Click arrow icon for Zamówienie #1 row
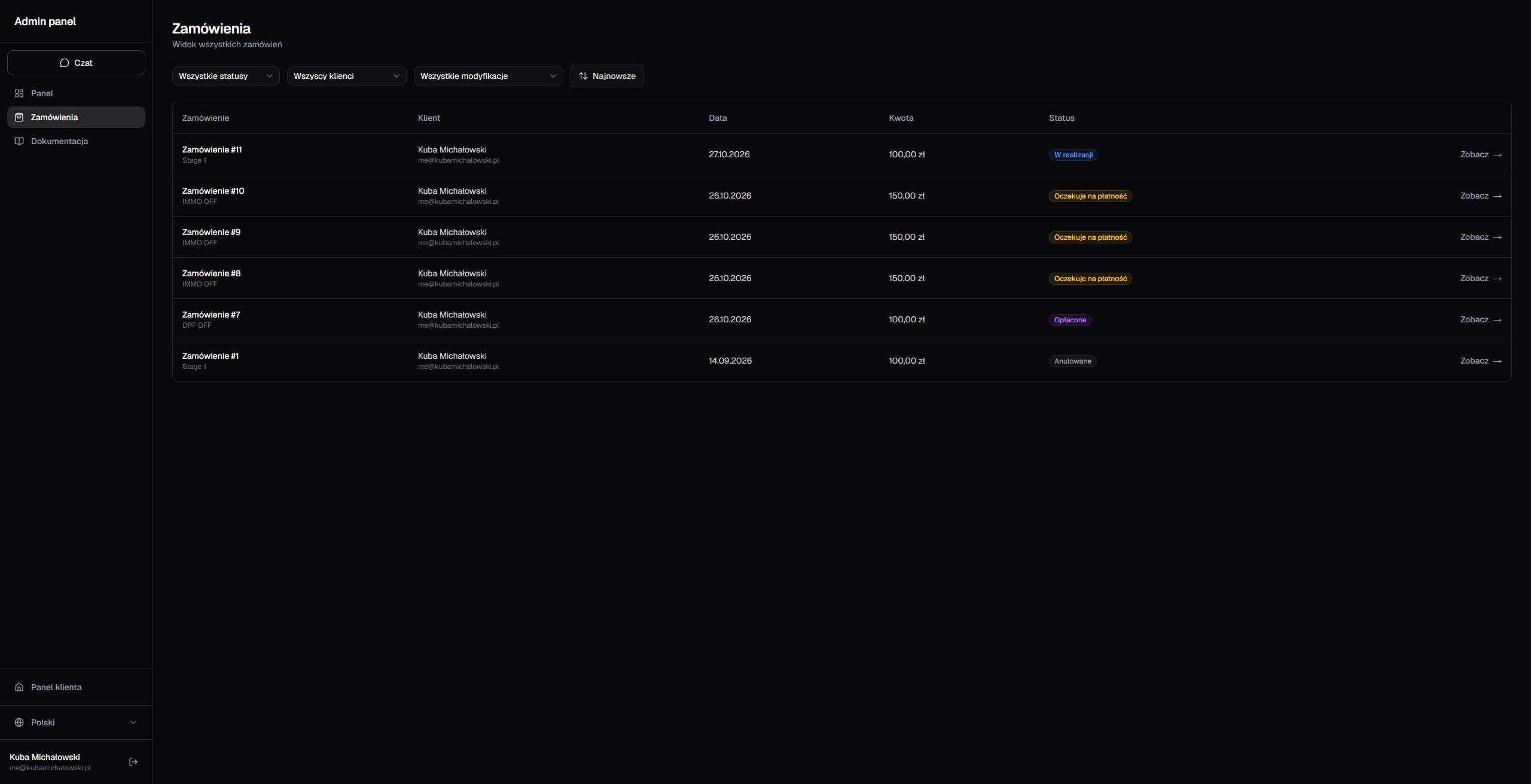Viewport: 1531px width, 784px height. pyautogui.click(x=1498, y=361)
